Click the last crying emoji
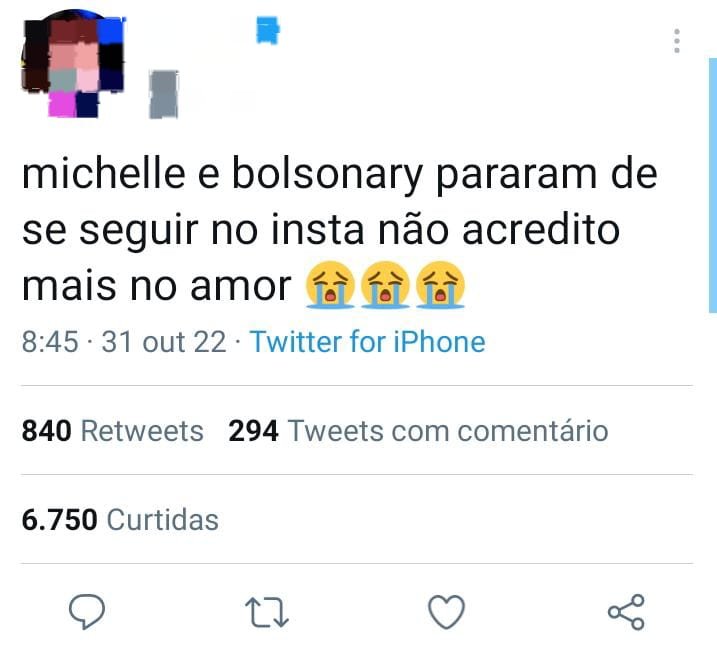Image resolution: width=717 pixels, height=660 pixels. [440, 284]
